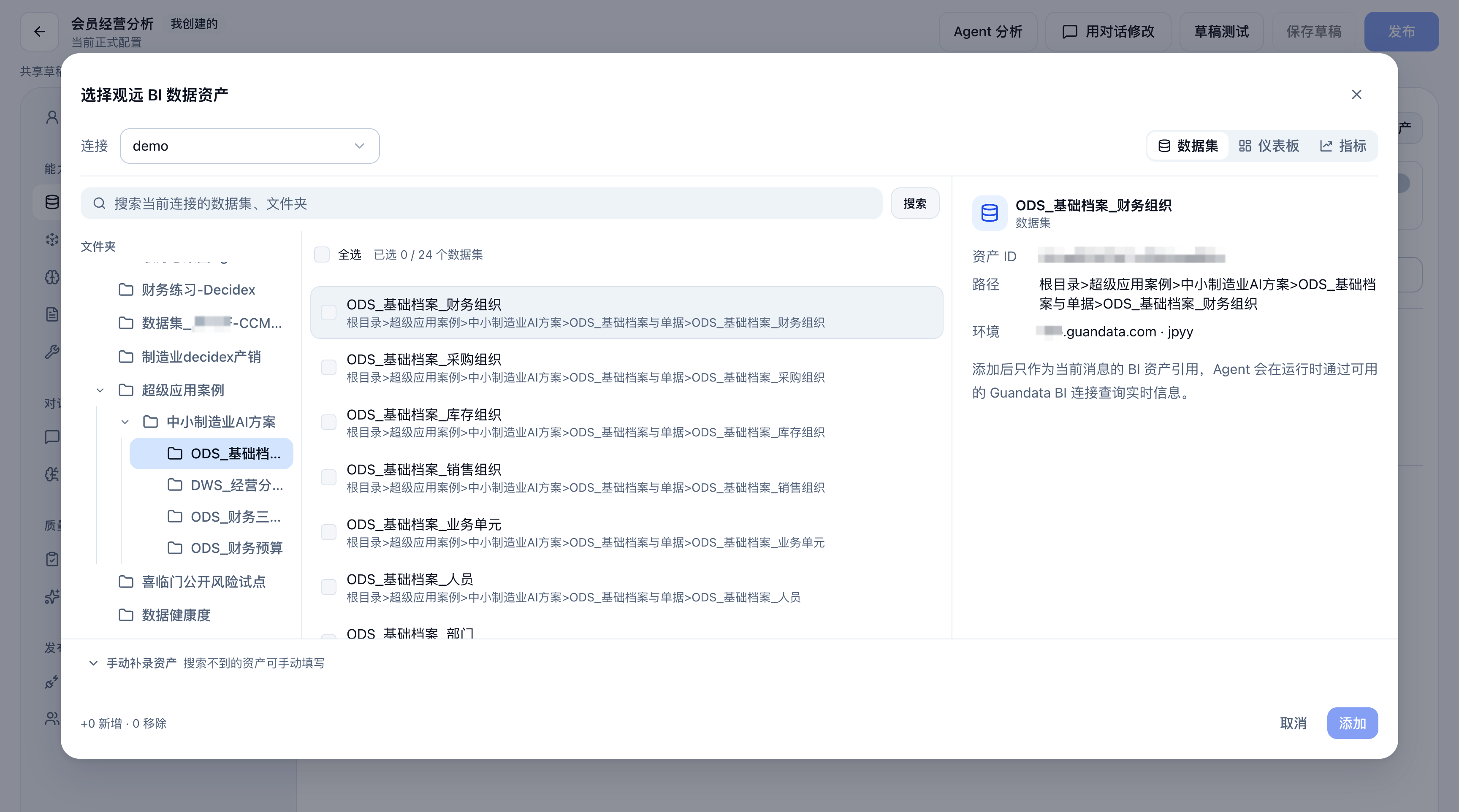Close the BI data asset dialog
The width and height of the screenshot is (1459, 812).
[1356, 95]
